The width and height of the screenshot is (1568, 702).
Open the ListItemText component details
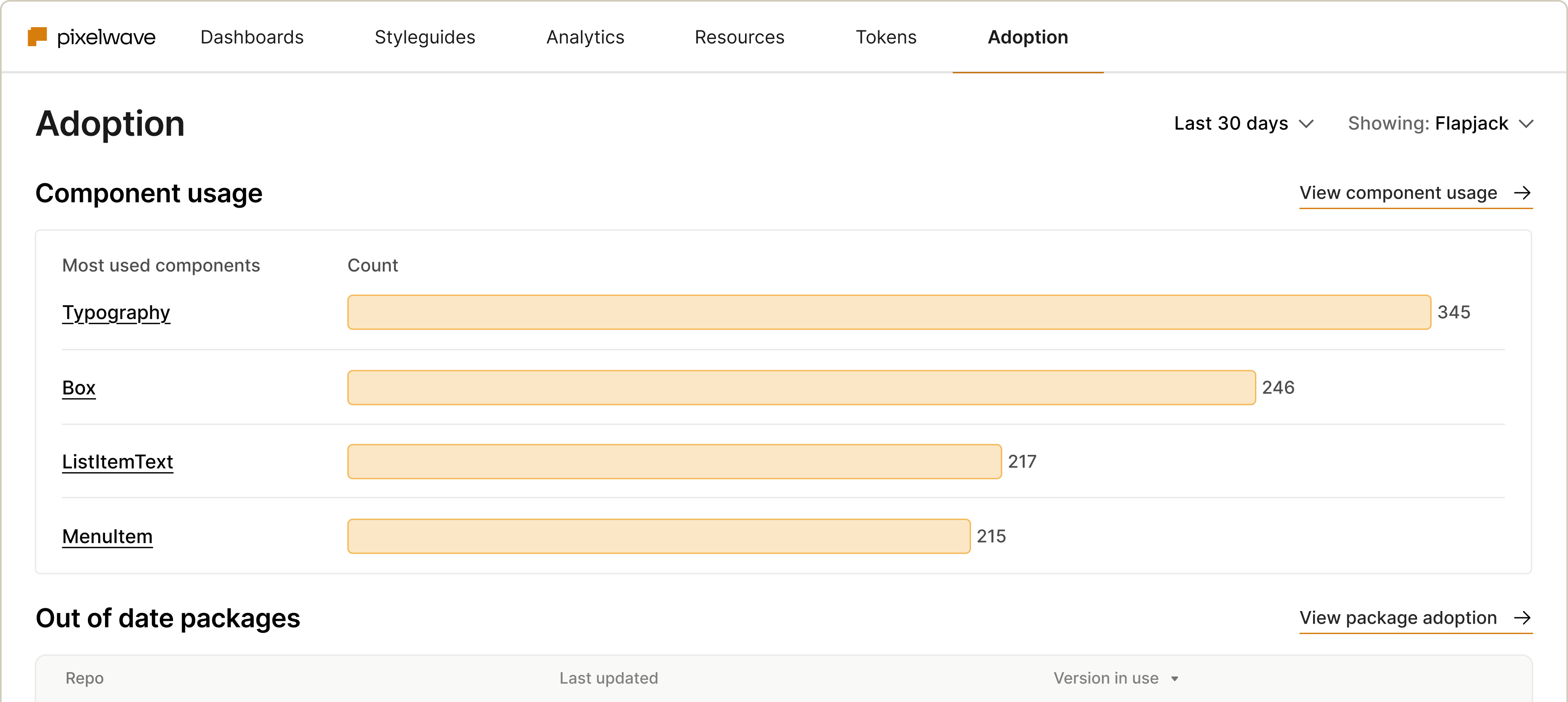(x=117, y=462)
